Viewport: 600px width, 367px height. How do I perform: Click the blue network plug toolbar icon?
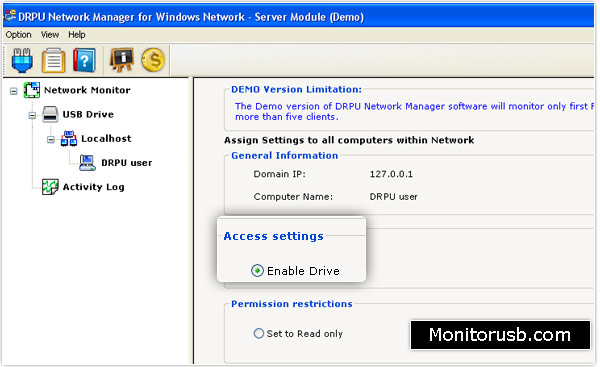(22, 60)
